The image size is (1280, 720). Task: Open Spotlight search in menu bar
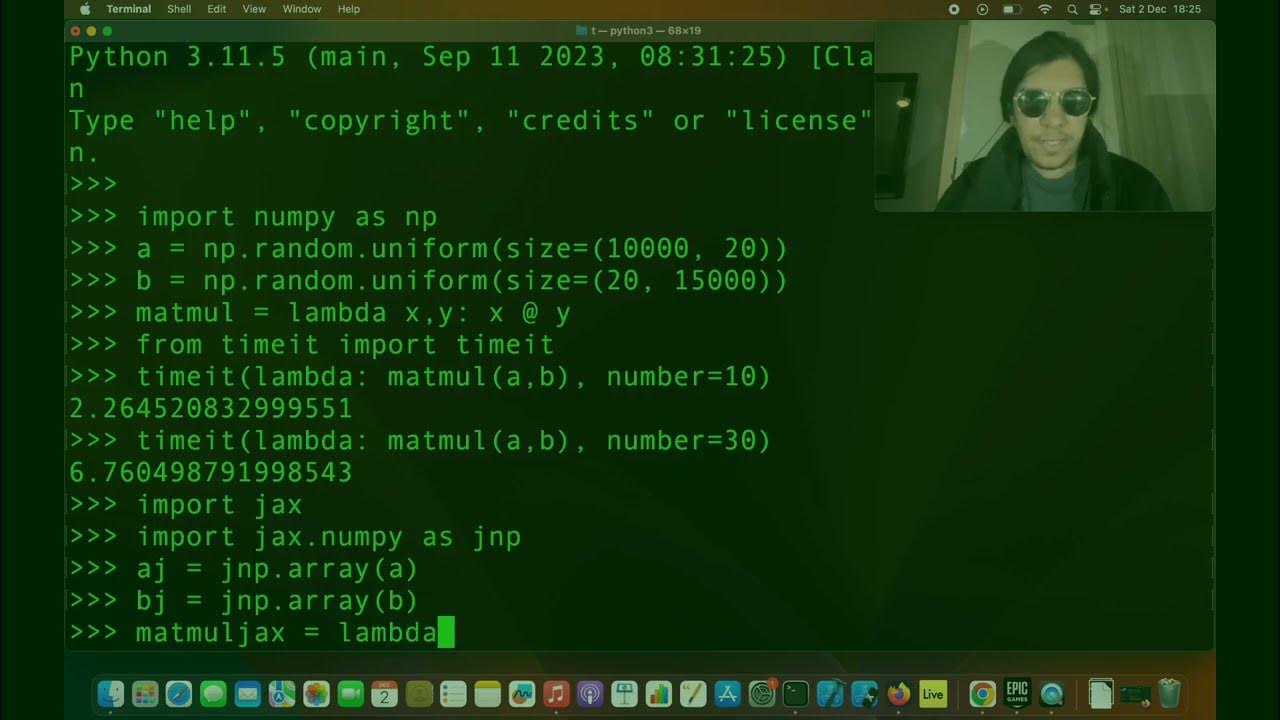(x=1072, y=9)
